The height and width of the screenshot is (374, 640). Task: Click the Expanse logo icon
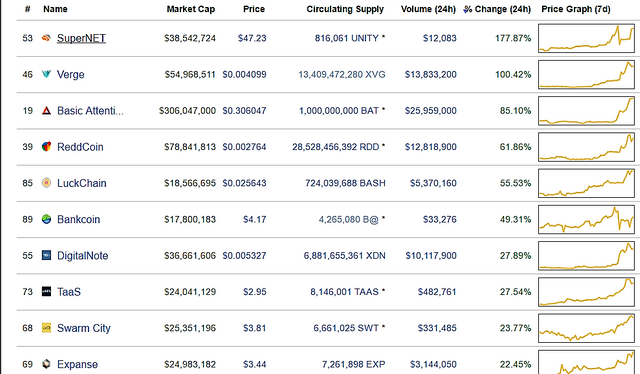pyautogui.click(x=47, y=364)
